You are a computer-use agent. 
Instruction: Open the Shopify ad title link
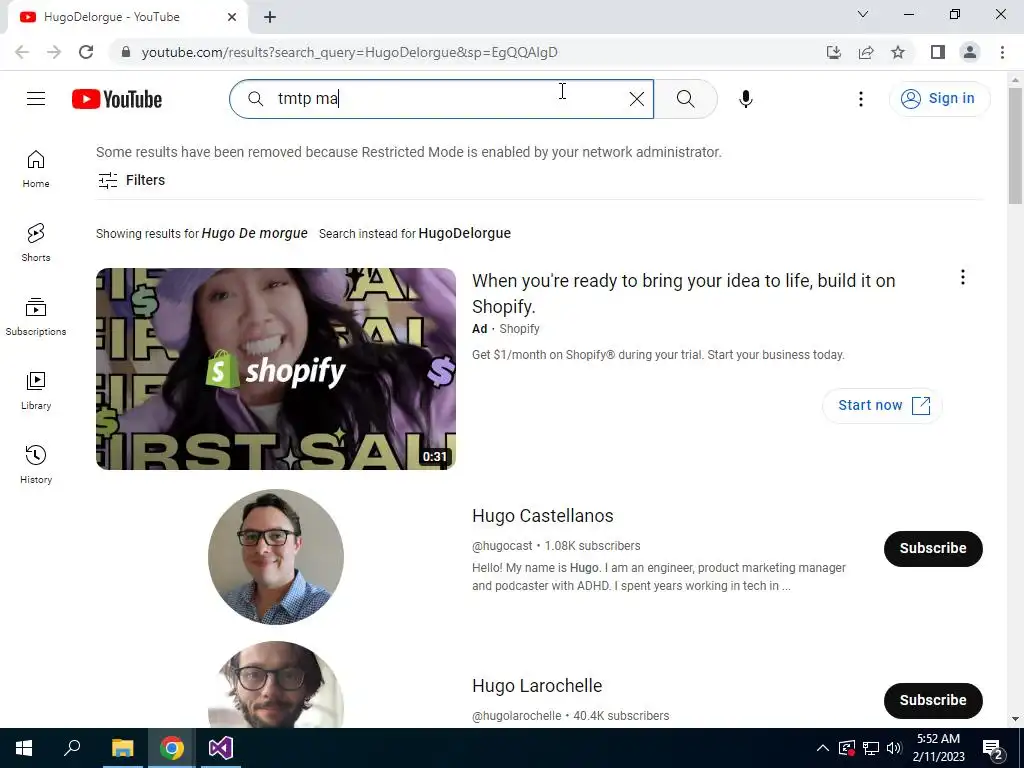coord(684,293)
